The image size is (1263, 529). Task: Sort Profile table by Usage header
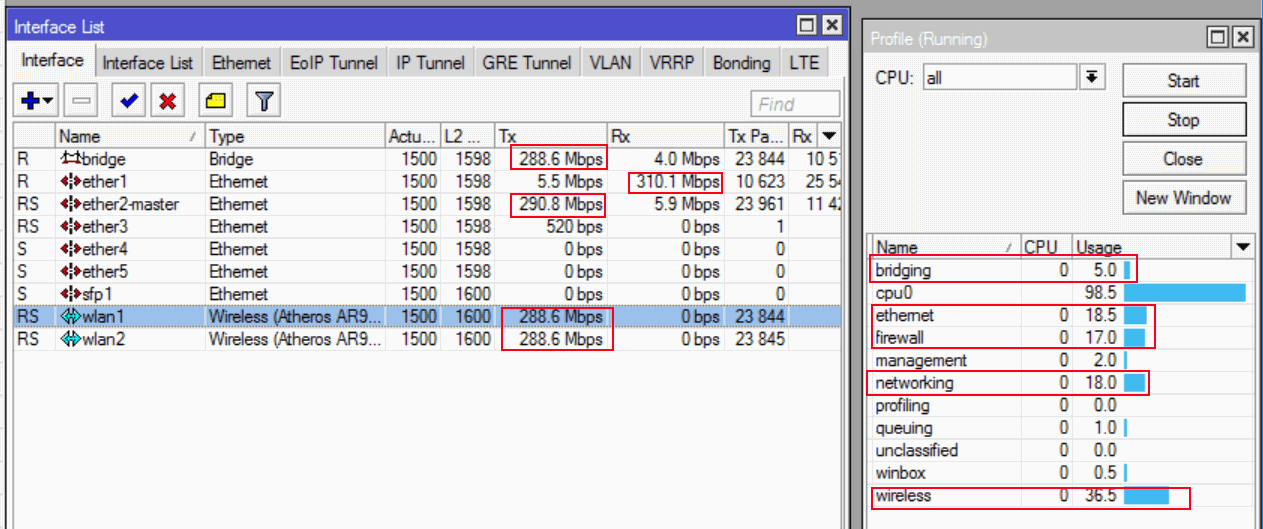tap(1150, 247)
